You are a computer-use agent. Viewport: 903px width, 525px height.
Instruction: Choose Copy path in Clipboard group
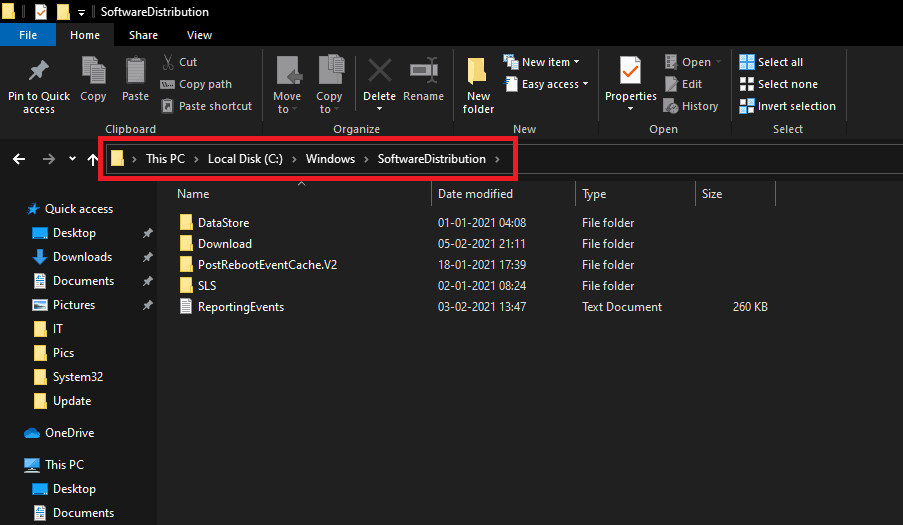point(196,84)
